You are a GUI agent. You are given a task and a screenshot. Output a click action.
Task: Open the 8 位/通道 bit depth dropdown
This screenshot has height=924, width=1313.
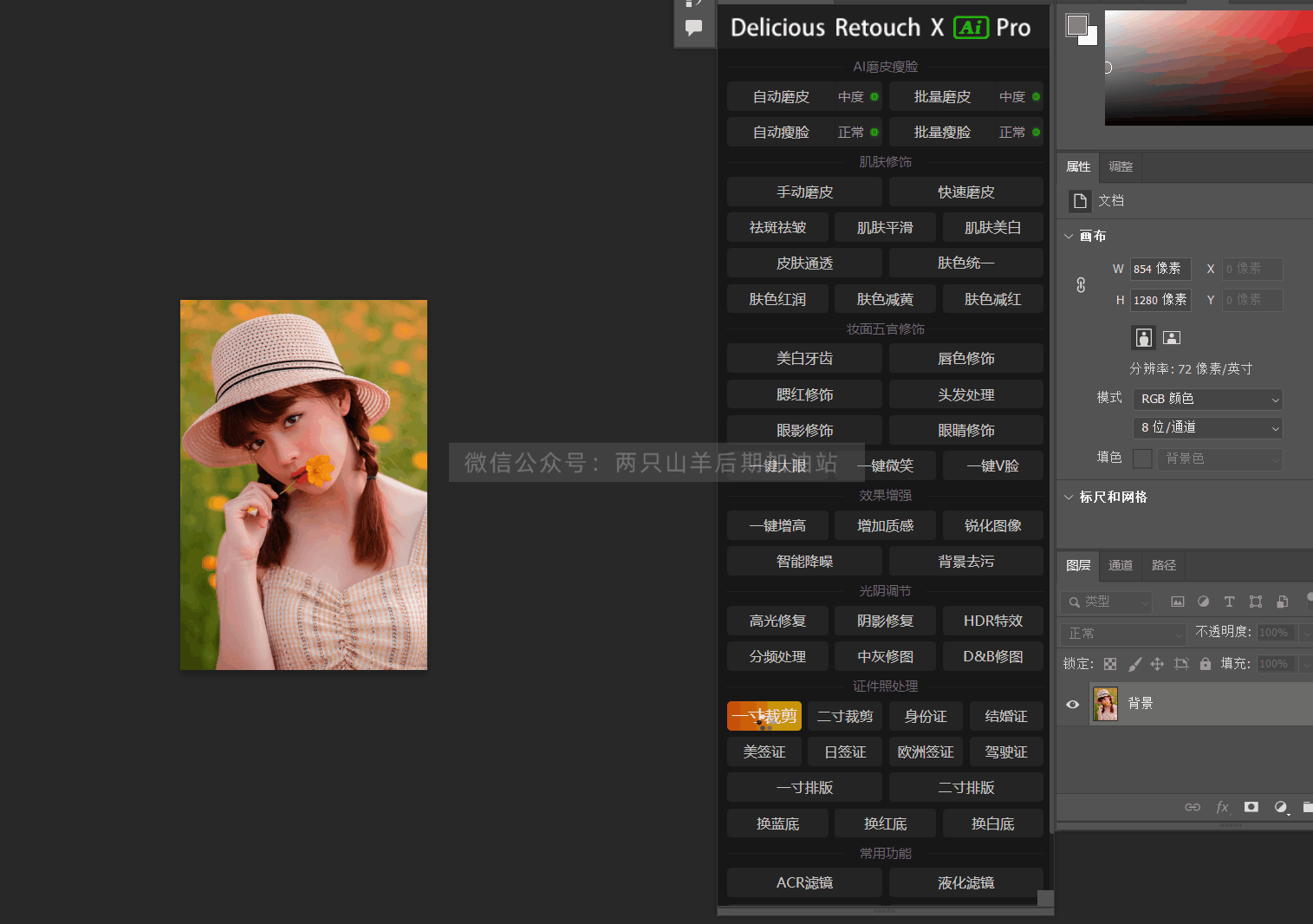click(1207, 427)
